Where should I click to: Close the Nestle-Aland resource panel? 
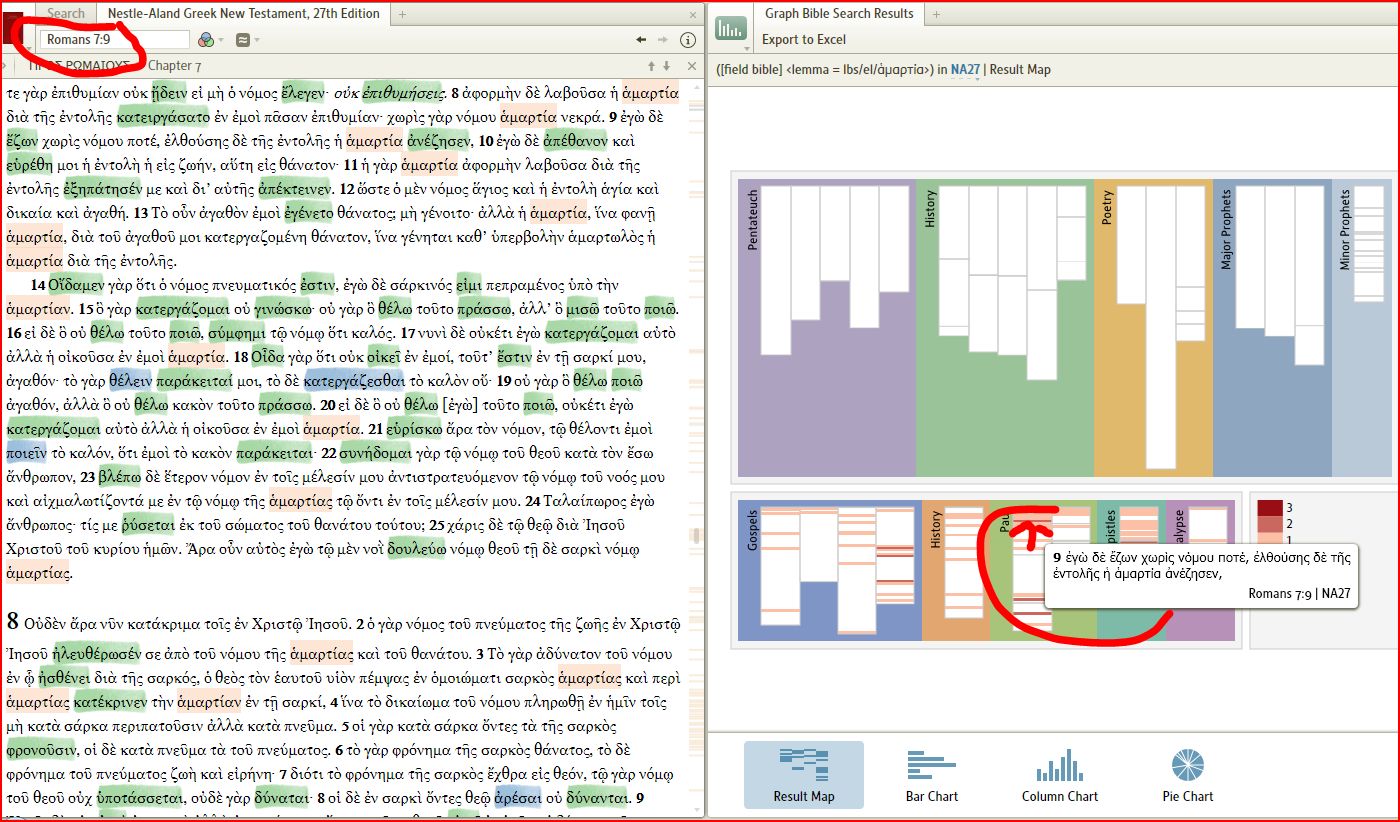pyautogui.click(x=692, y=14)
